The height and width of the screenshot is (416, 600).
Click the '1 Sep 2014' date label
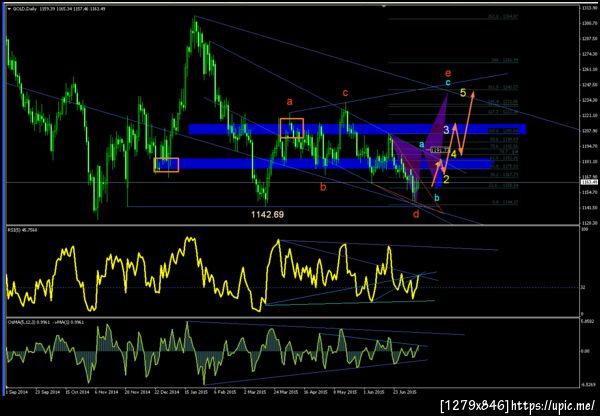[x=16, y=392]
